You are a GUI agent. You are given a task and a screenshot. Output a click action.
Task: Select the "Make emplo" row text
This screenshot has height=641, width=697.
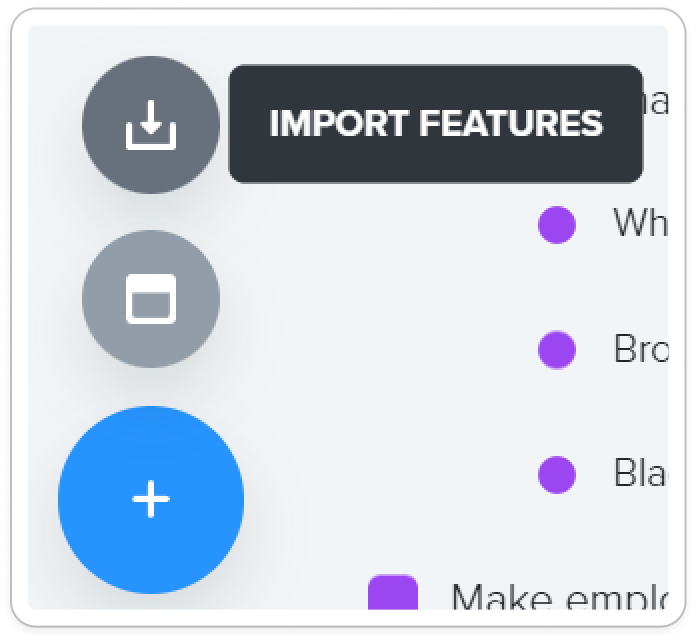pos(559,597)
